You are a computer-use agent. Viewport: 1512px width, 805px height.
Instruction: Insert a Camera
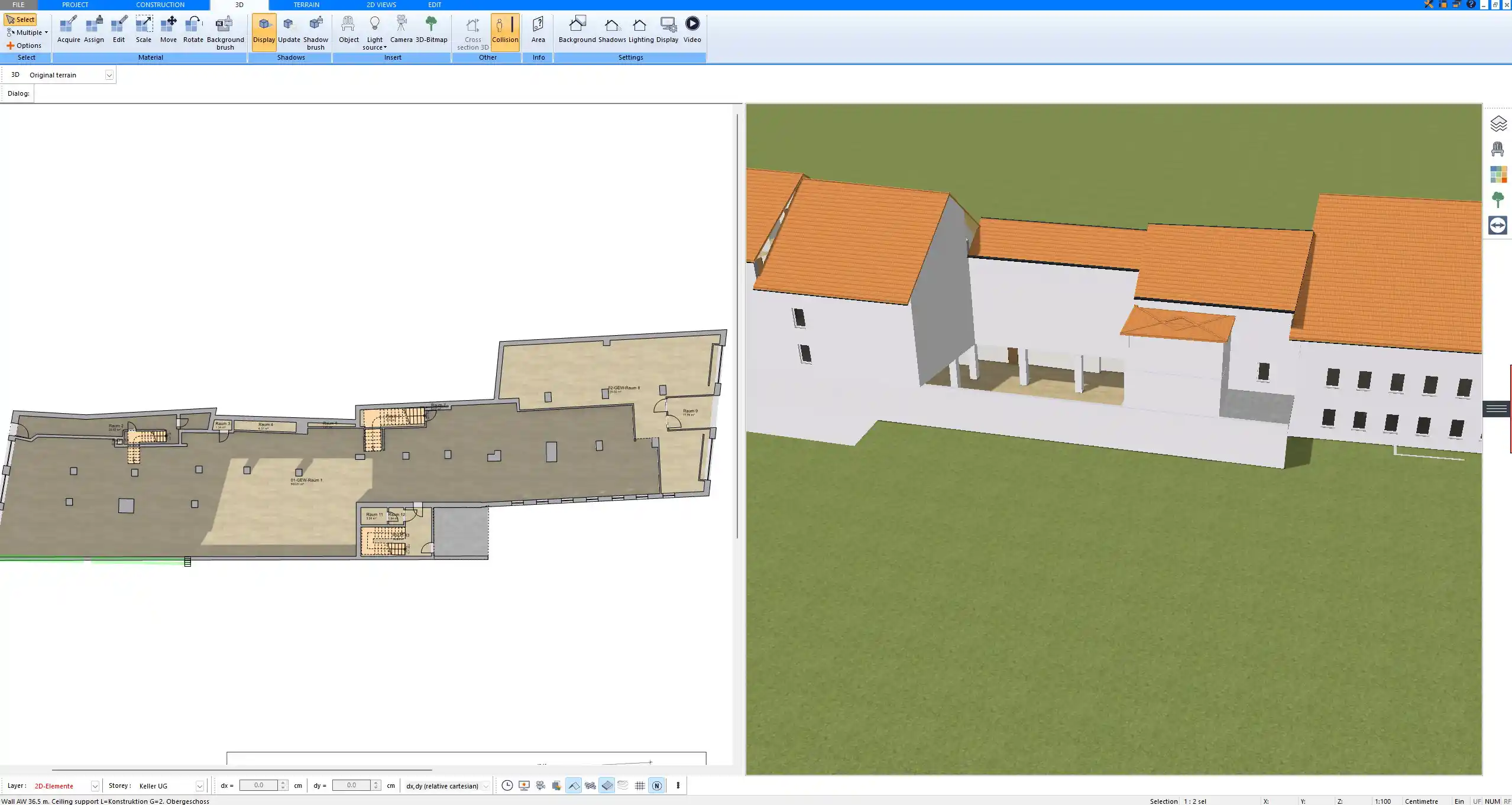click(x=402, y=30)
